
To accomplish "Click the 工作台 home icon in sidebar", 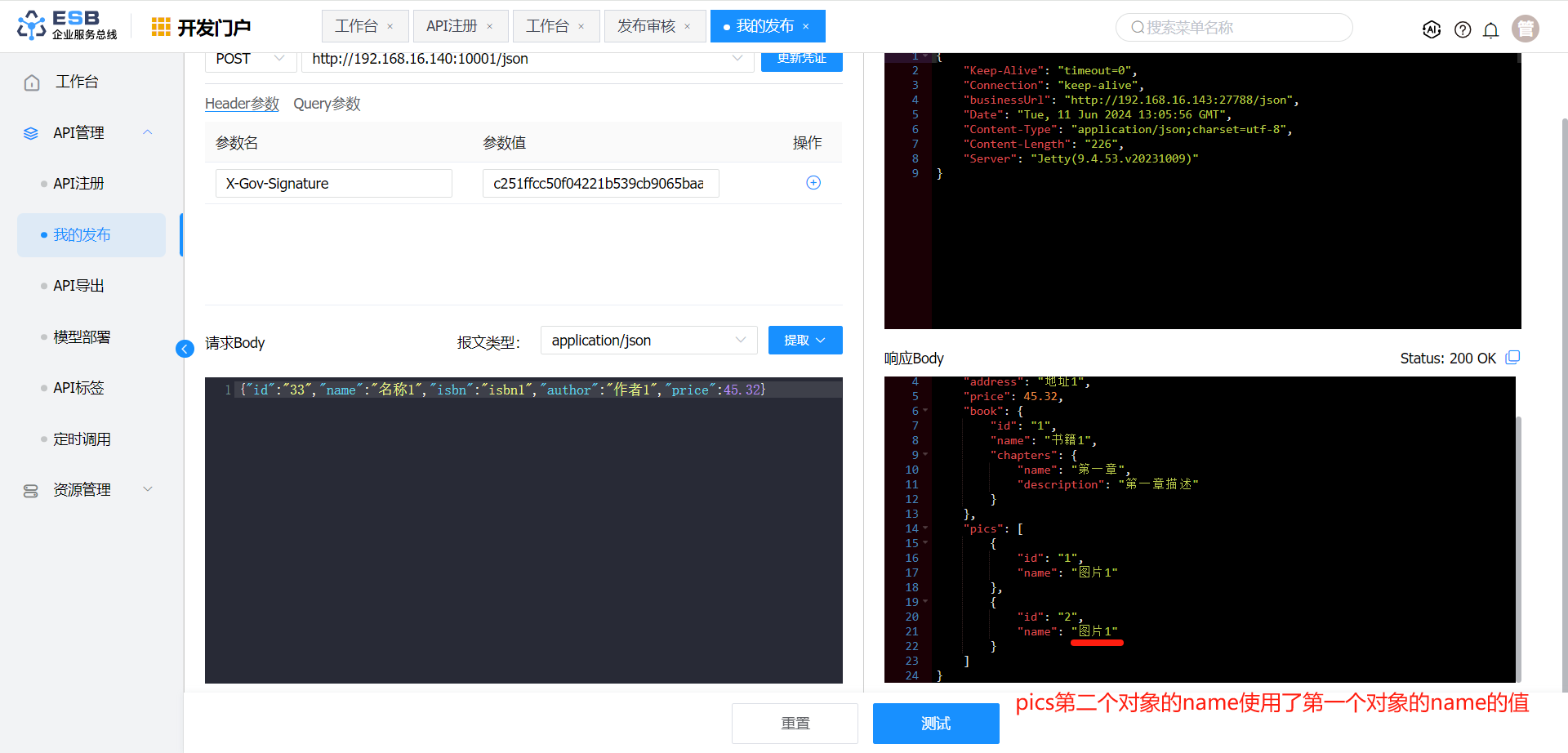I will point(32,82).
